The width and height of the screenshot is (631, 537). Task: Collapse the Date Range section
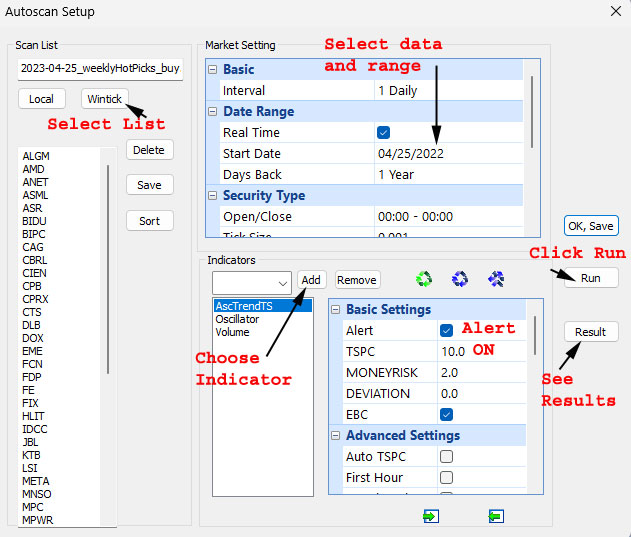point(212,112)
